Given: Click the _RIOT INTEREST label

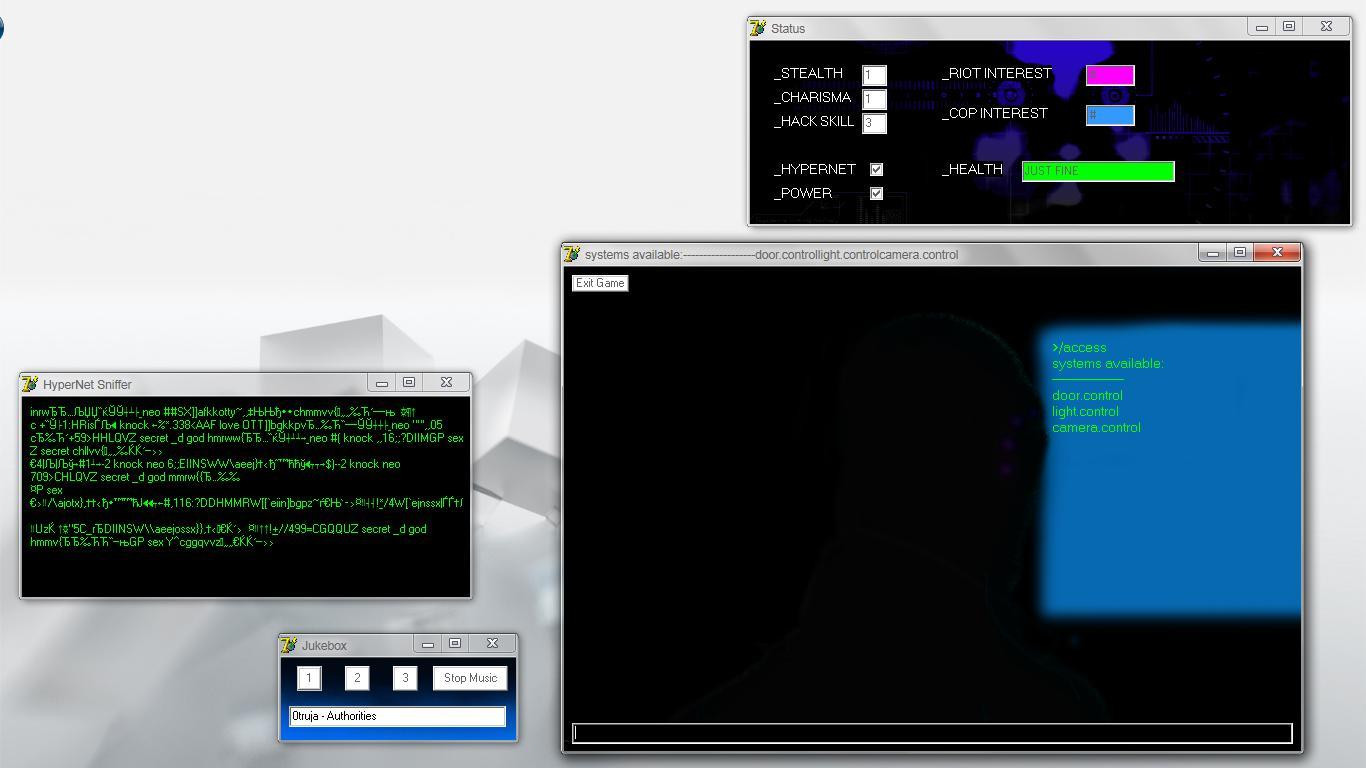Looking at the screenshot, I should tap(997, 73).
